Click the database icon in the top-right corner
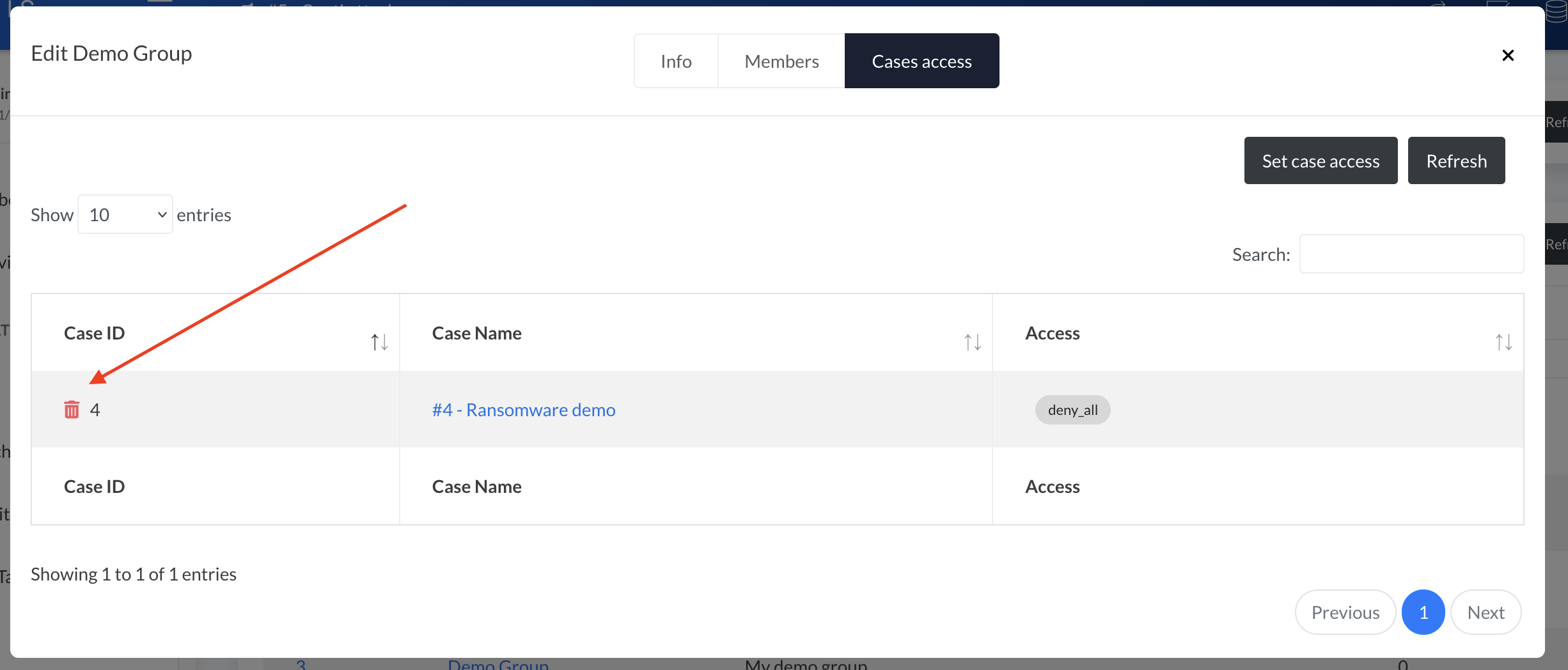The image size is (1568, 670). (x=1556, y=10)
